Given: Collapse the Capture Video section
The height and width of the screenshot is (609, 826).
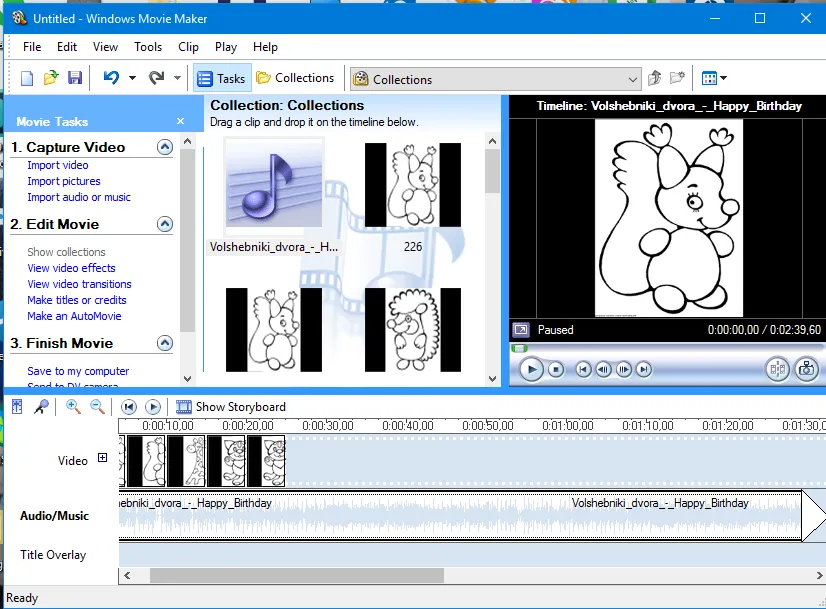Looking at the screenshot, I should coord(165,147).
